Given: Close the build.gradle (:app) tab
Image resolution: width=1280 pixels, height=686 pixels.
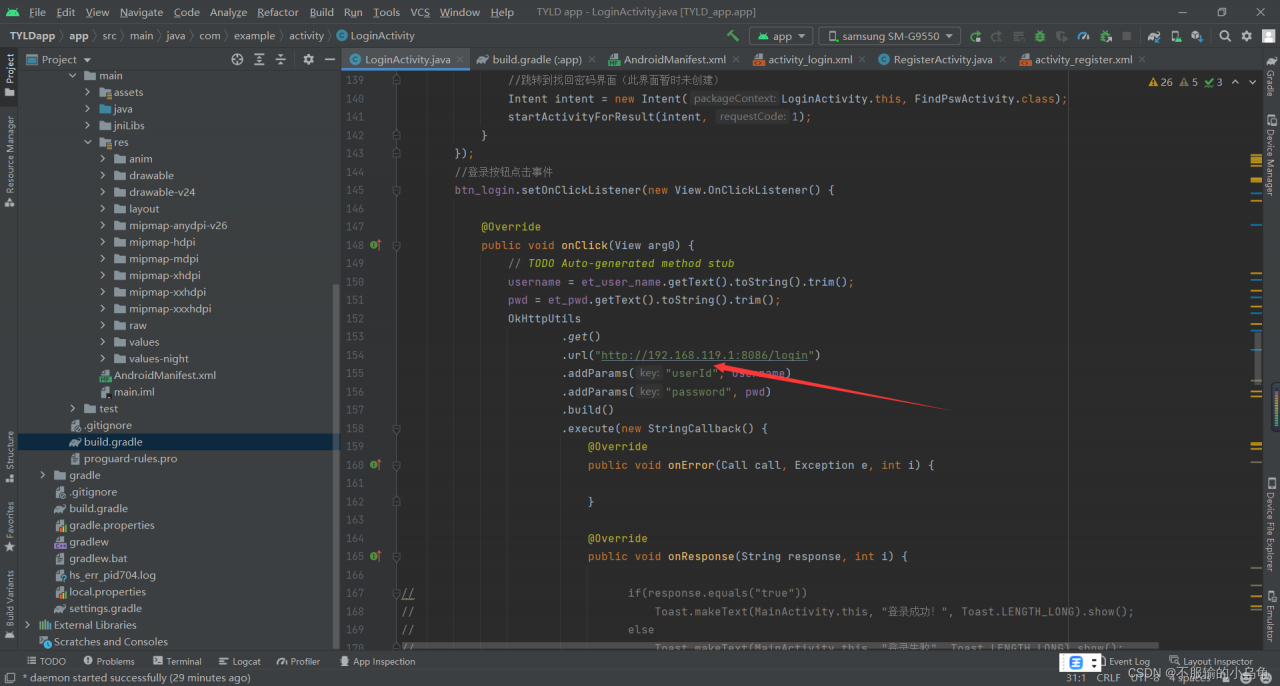Looking at the screenshot, I should coord(592,59).
